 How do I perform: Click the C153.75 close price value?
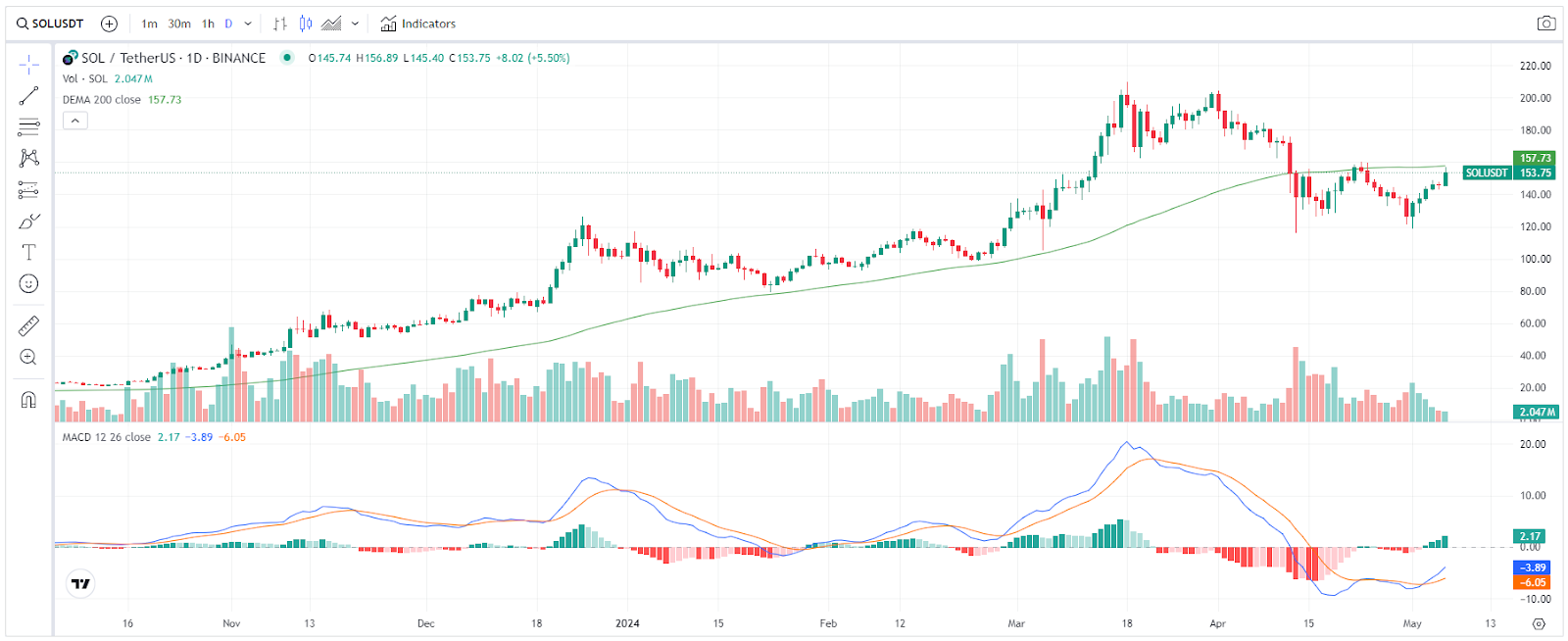[x=469, y=58]
